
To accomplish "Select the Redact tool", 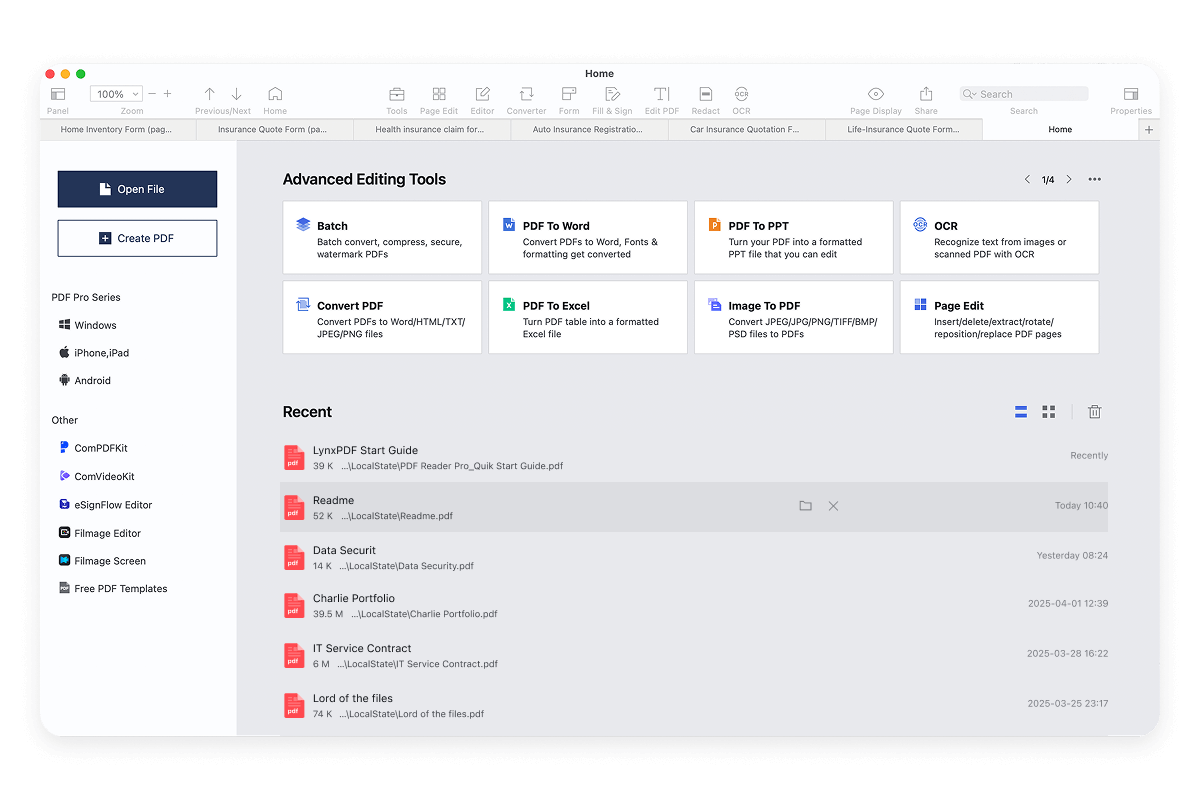I will (705, 94).
